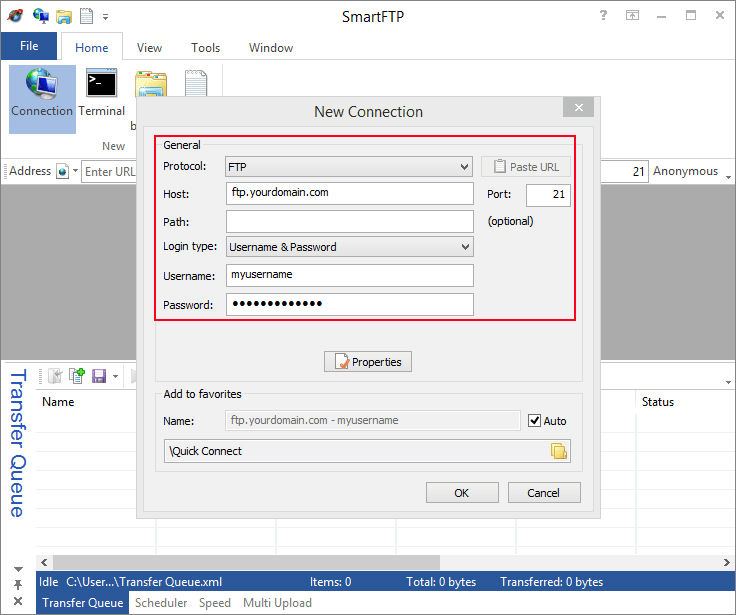The image size is (736, 615).
Task: Click the Password field
Action: (x=350, y=304)
